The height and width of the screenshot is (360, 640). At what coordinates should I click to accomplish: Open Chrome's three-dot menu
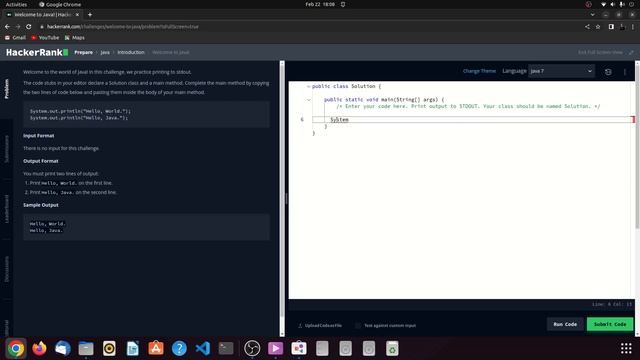click(633, 27)
